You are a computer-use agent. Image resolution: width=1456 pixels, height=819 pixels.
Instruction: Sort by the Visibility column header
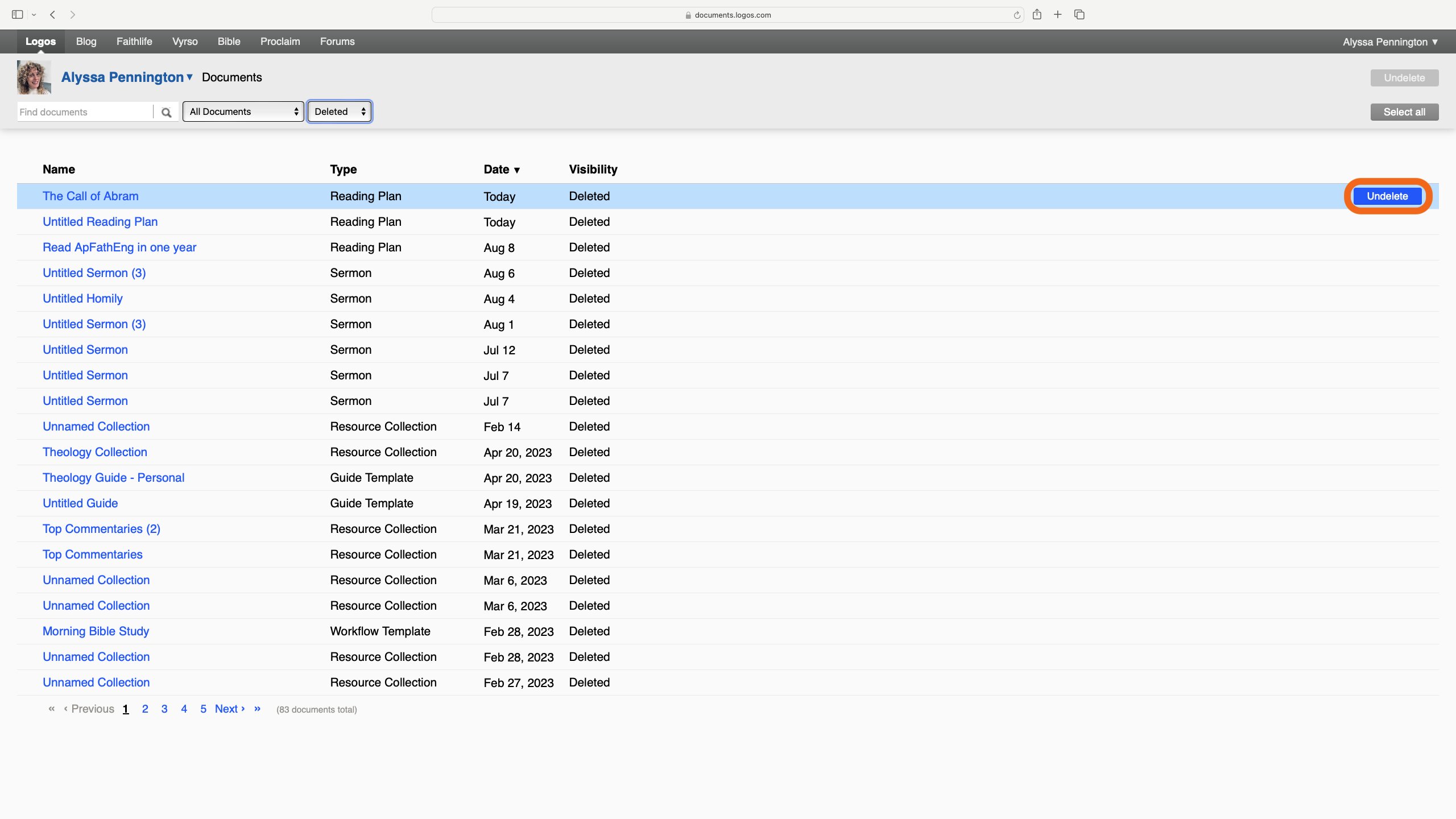point(593,169)
